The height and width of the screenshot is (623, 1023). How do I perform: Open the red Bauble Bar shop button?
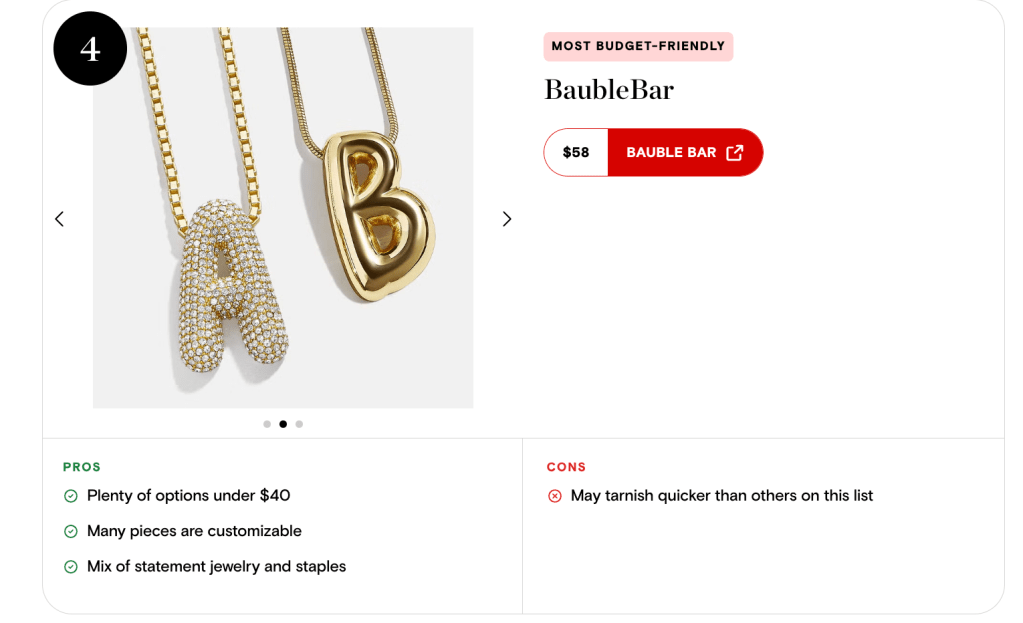tap(684, 153)
